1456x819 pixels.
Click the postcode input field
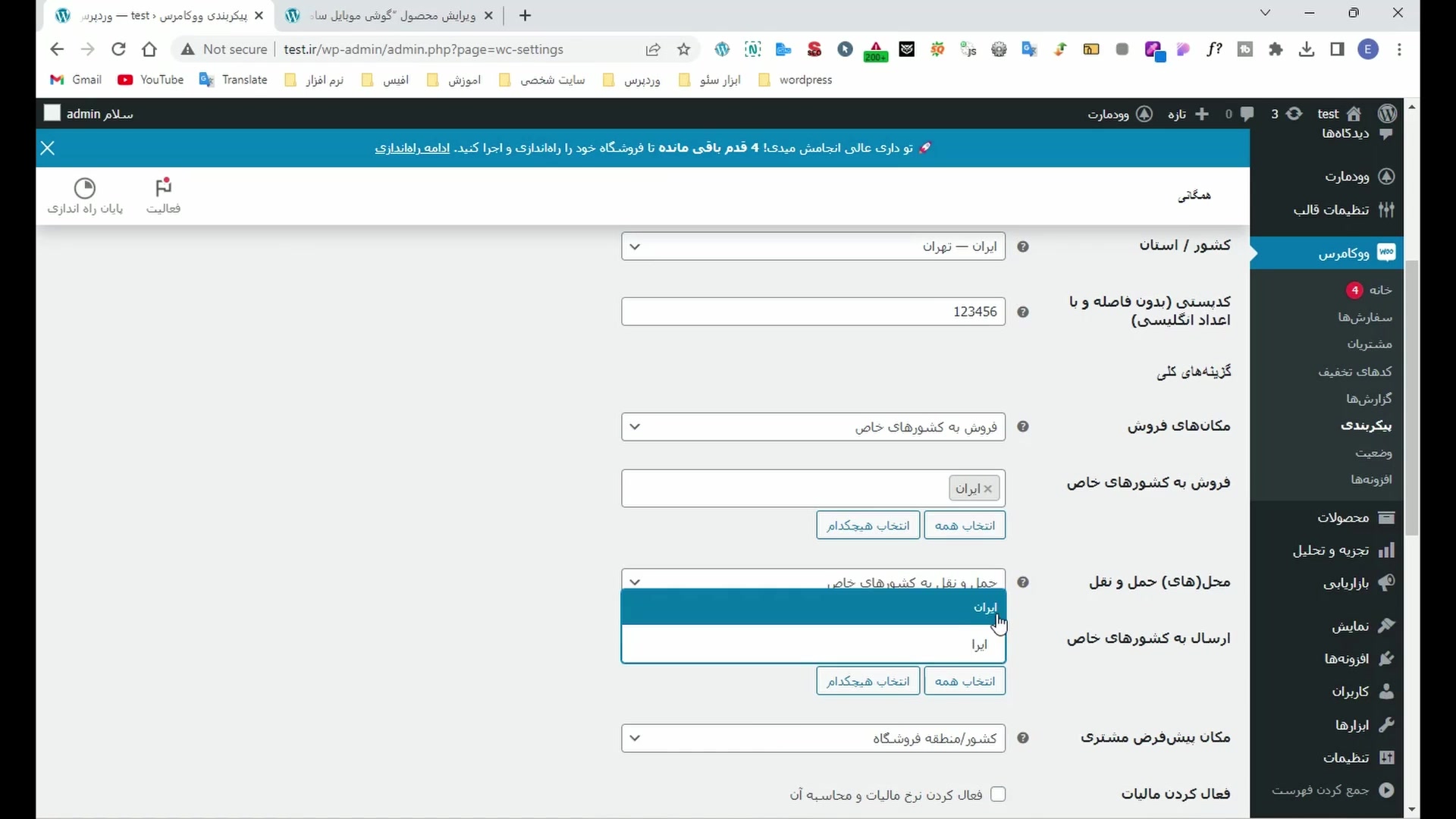coord(813,312)
